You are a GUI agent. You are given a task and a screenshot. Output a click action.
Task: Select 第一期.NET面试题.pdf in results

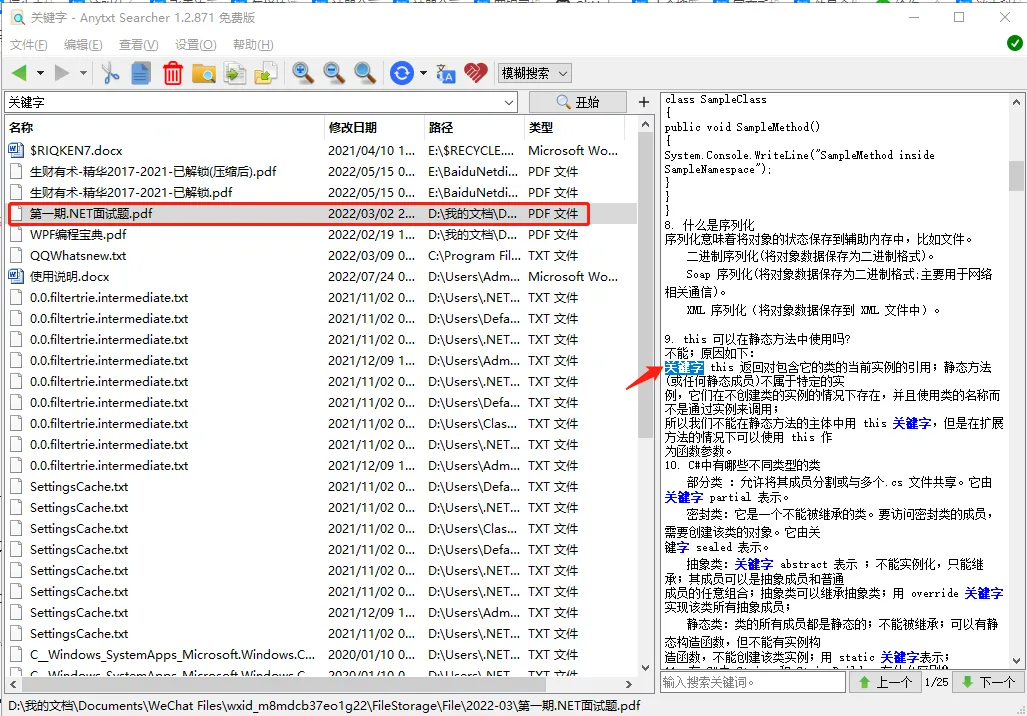[321, 214]
